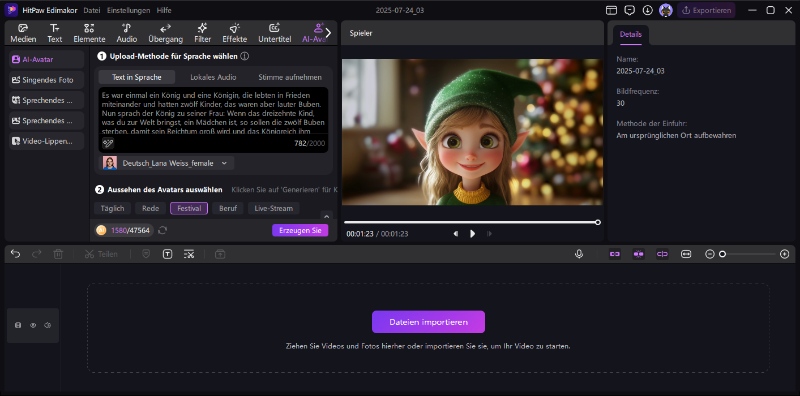The image size is (800, 396).
Task: Open the Deutsch_Lana Weiss_female voice dropdown
Action: (166, 163)
